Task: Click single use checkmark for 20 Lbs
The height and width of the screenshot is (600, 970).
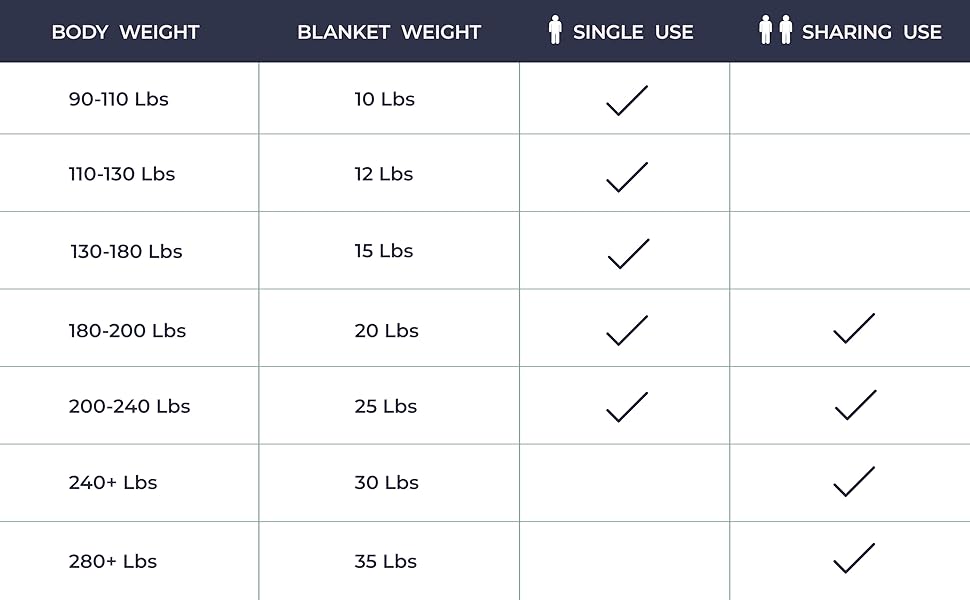Action: click(627, 330)
